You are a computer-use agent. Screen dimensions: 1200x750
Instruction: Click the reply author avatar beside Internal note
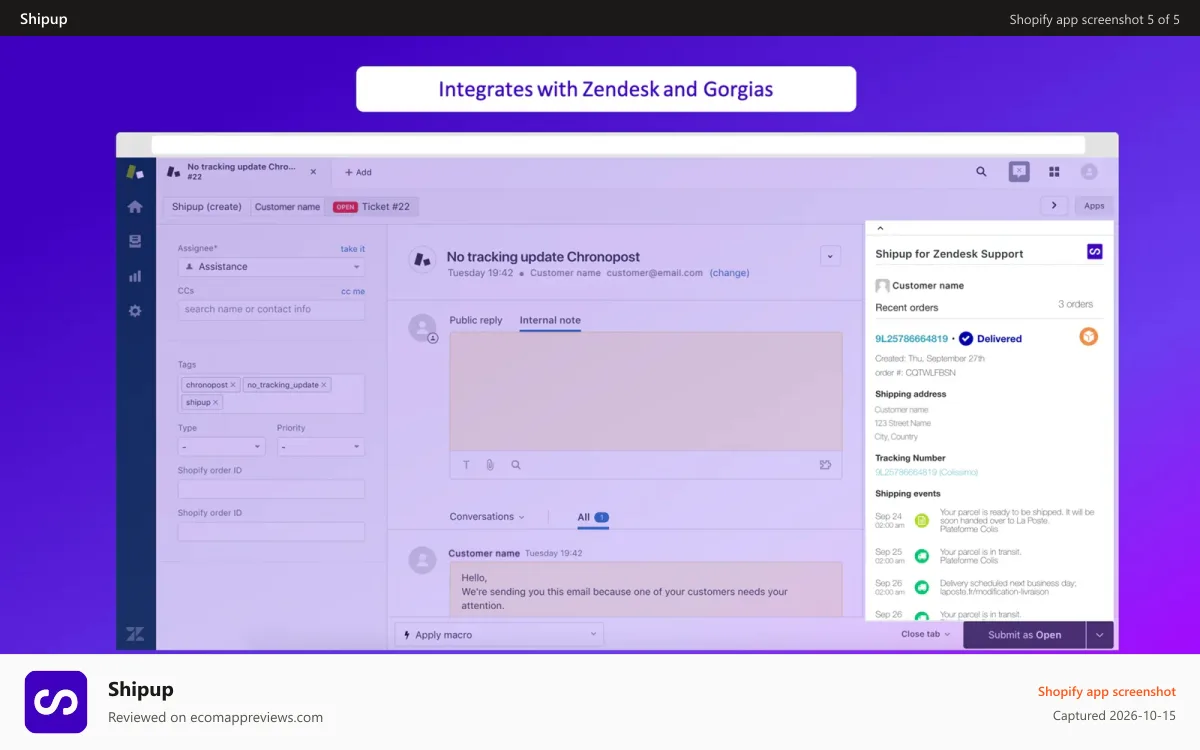pyautogui.click(x=423, y=328)
